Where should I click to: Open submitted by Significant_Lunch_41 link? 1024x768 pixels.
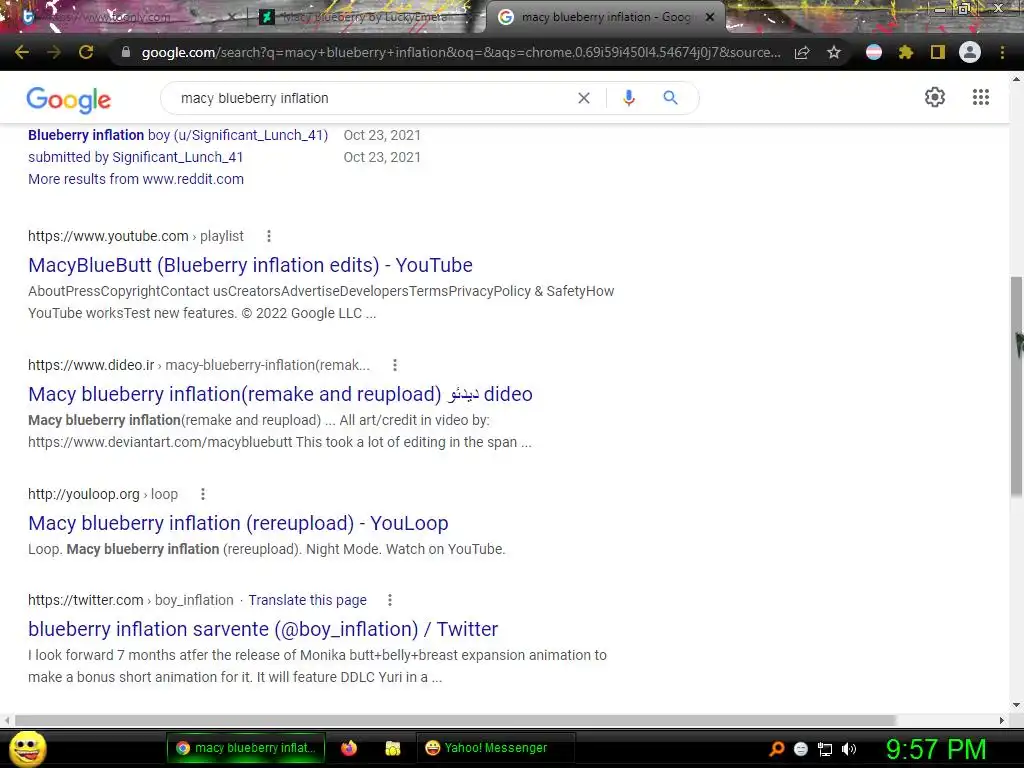click(136, 157)
